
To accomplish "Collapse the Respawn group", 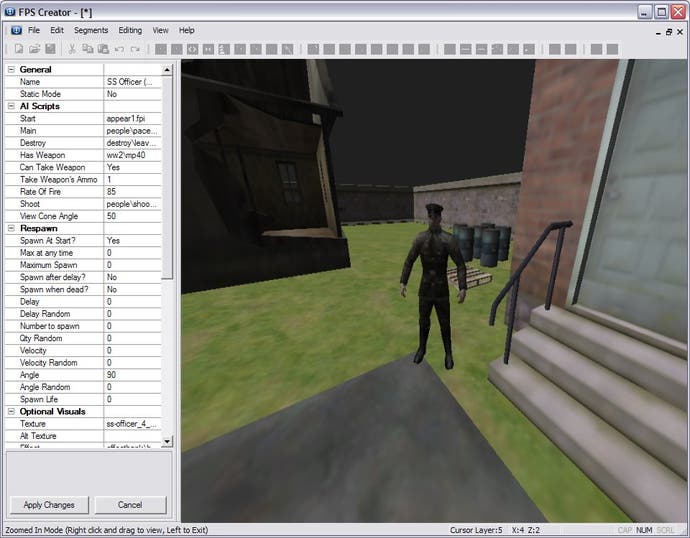I will click(11, 228).
